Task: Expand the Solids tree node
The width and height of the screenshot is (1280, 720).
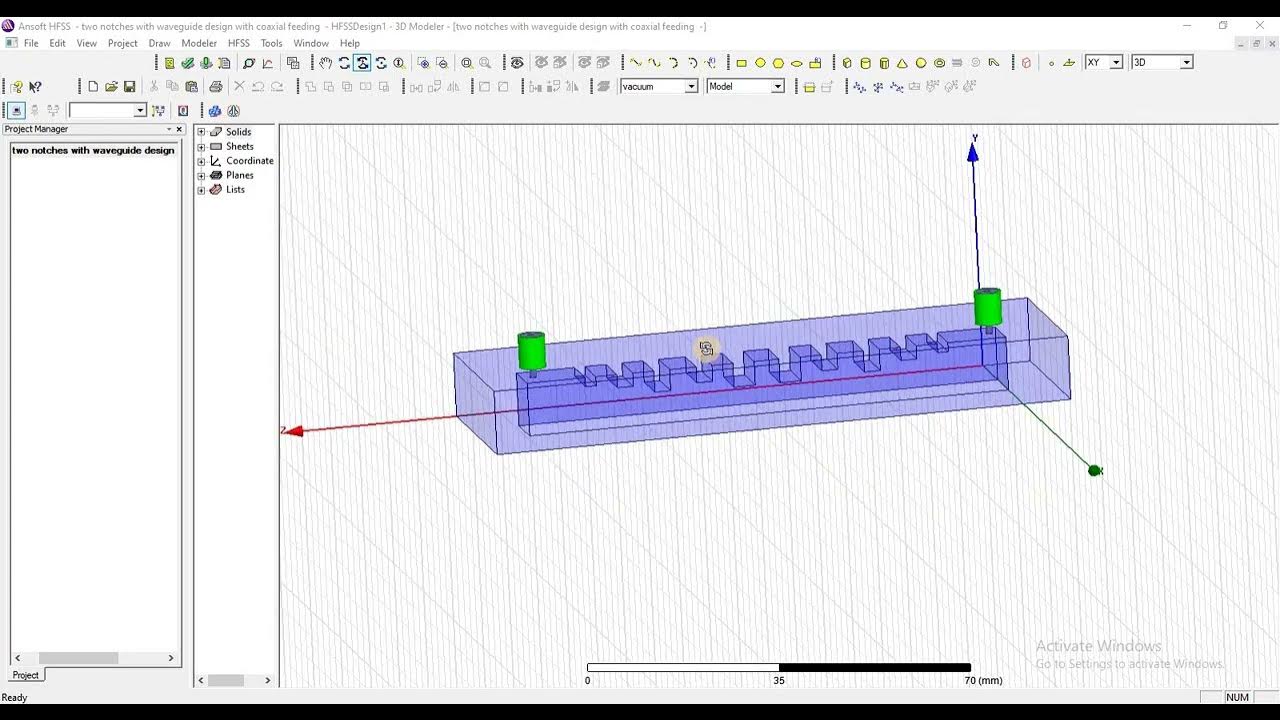Action: pyautogui.click(x=201, y=132)
